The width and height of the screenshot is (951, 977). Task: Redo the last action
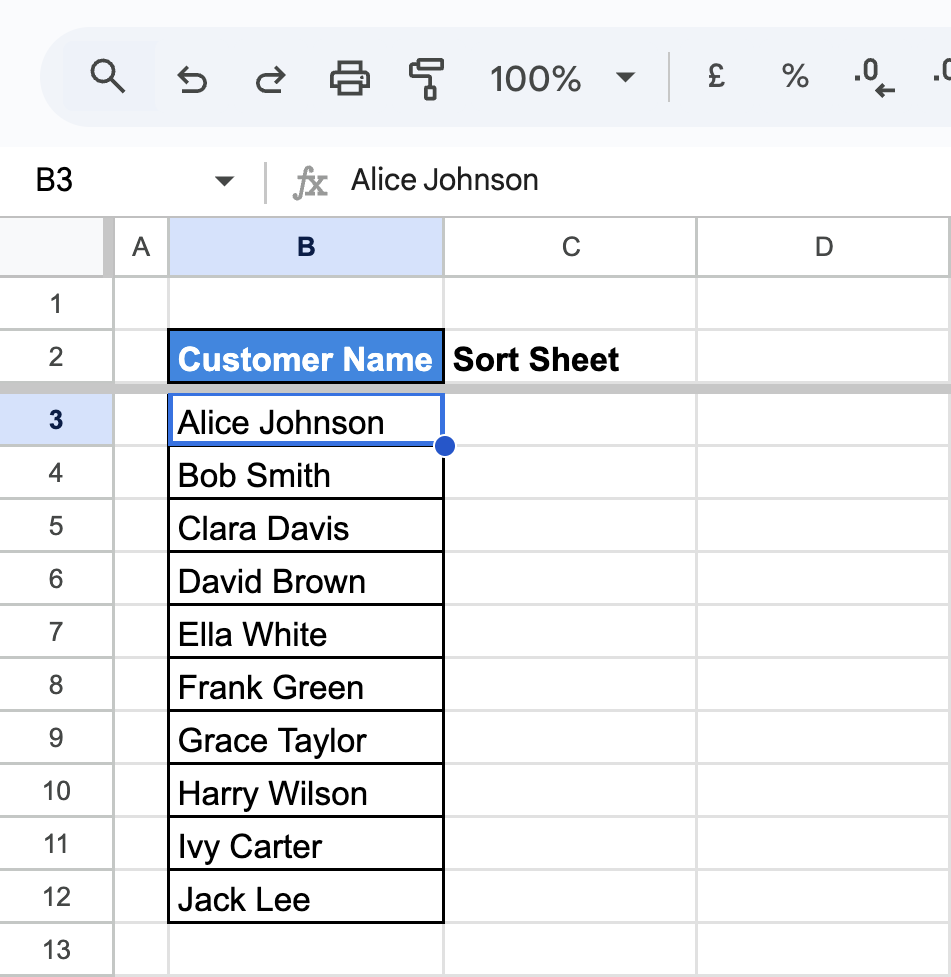tap(270, 79)
